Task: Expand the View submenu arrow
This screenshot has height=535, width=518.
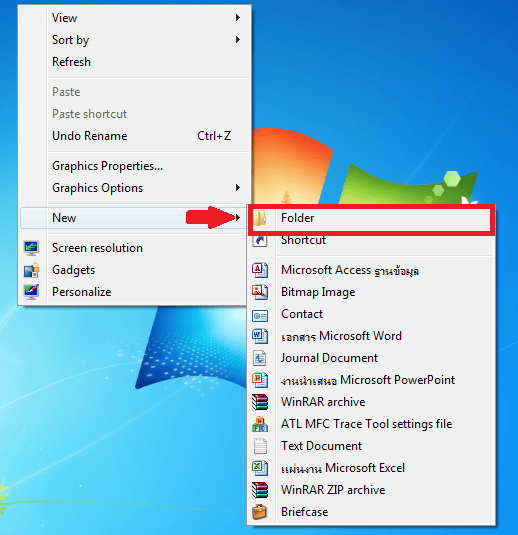Action: pyautogui.click(x=238, y=18)
